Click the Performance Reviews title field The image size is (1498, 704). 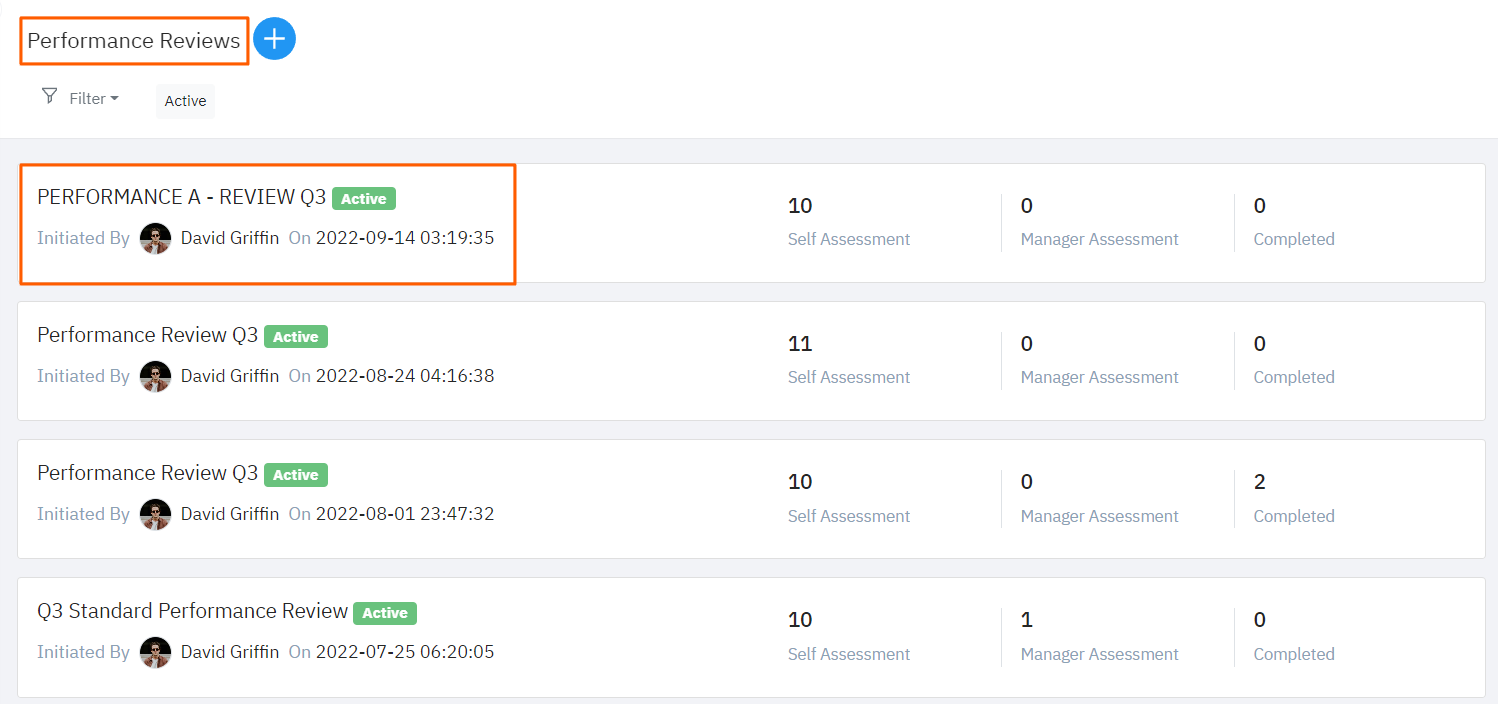(x=134, y=40)
